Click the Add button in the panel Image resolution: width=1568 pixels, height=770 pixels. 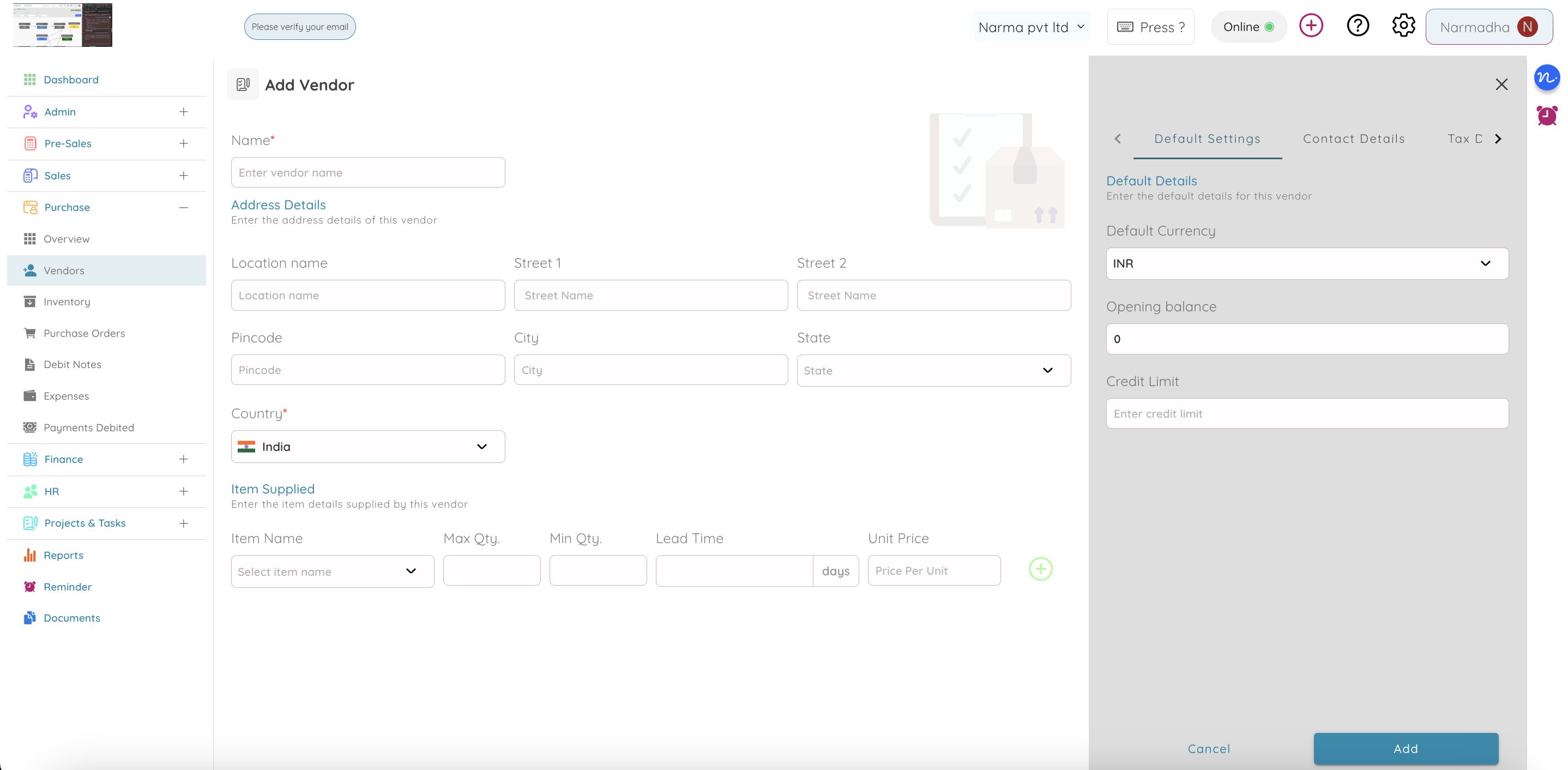[1406, 749]
